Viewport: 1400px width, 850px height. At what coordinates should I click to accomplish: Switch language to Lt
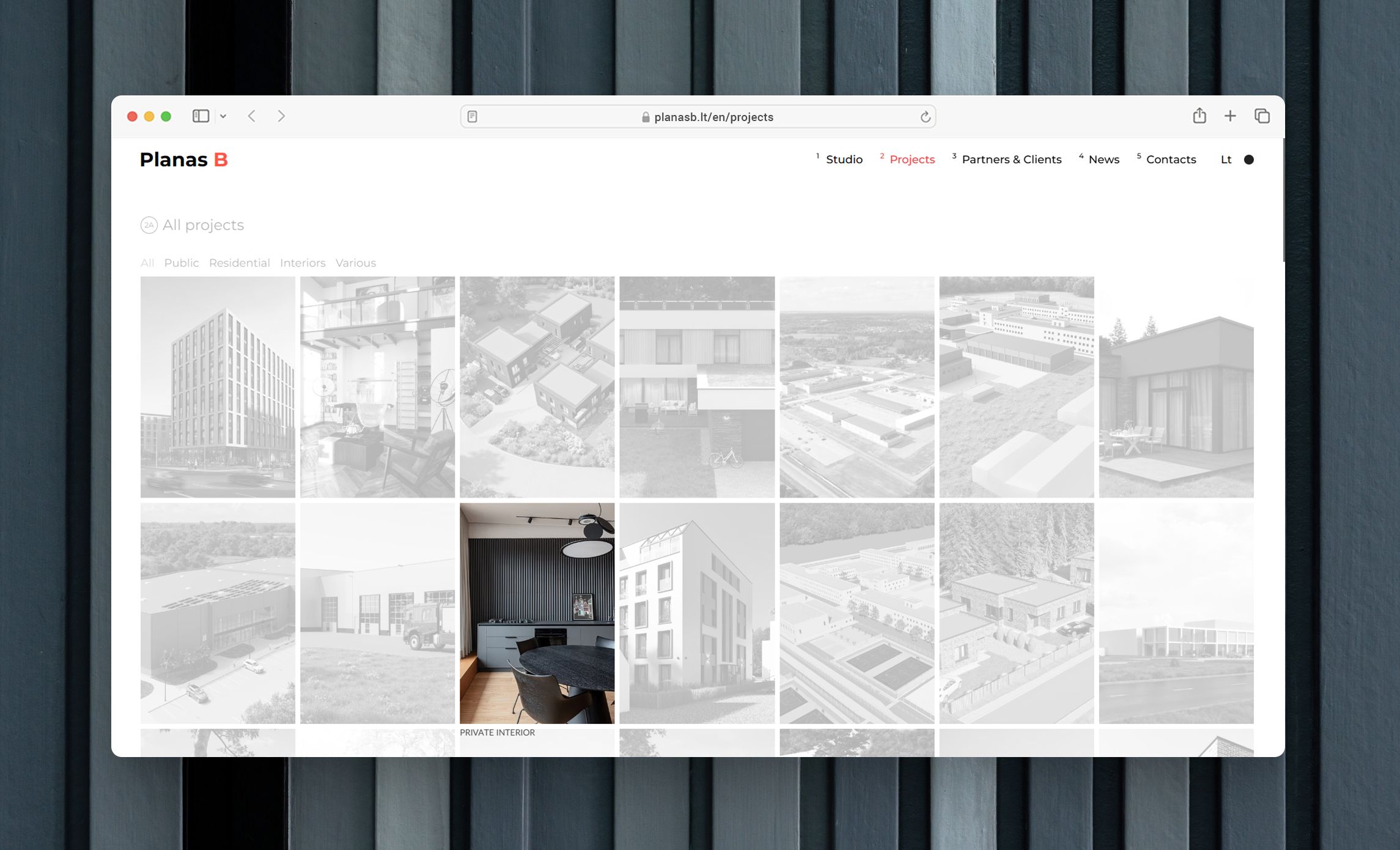[1226, 160]
